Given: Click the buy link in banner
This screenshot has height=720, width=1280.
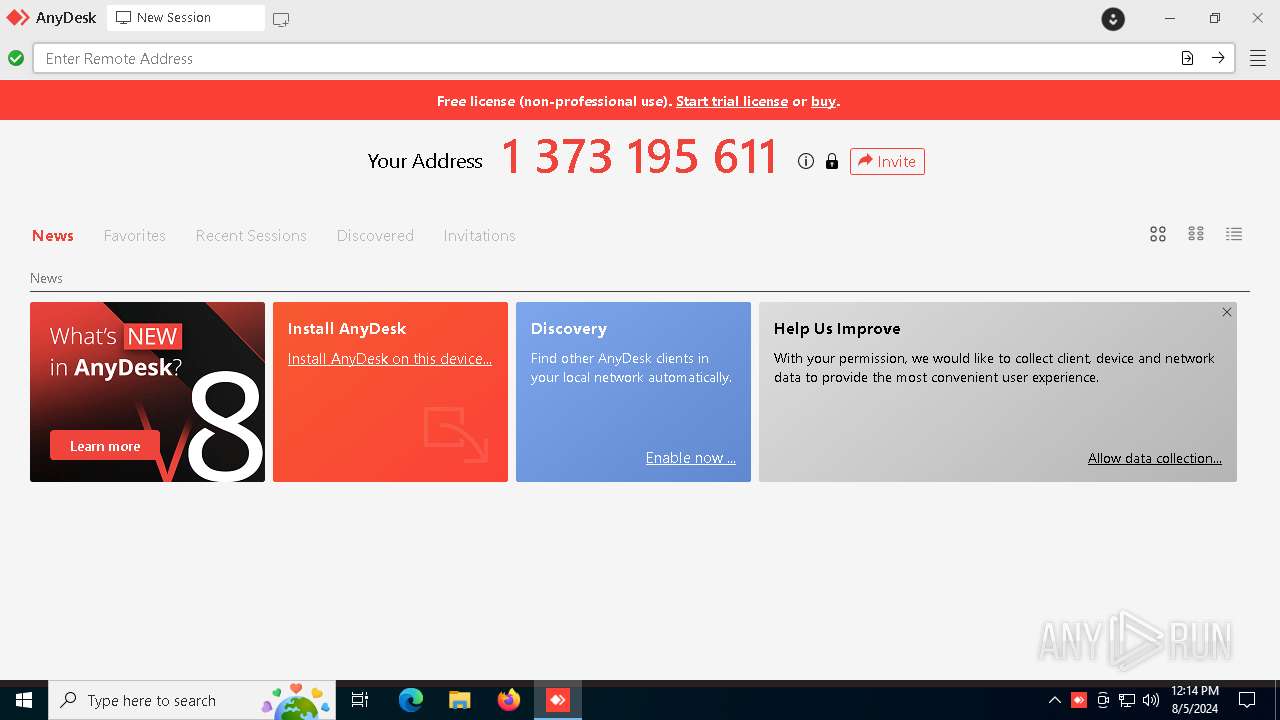Looking at the screenshot, I should point(823,101).
